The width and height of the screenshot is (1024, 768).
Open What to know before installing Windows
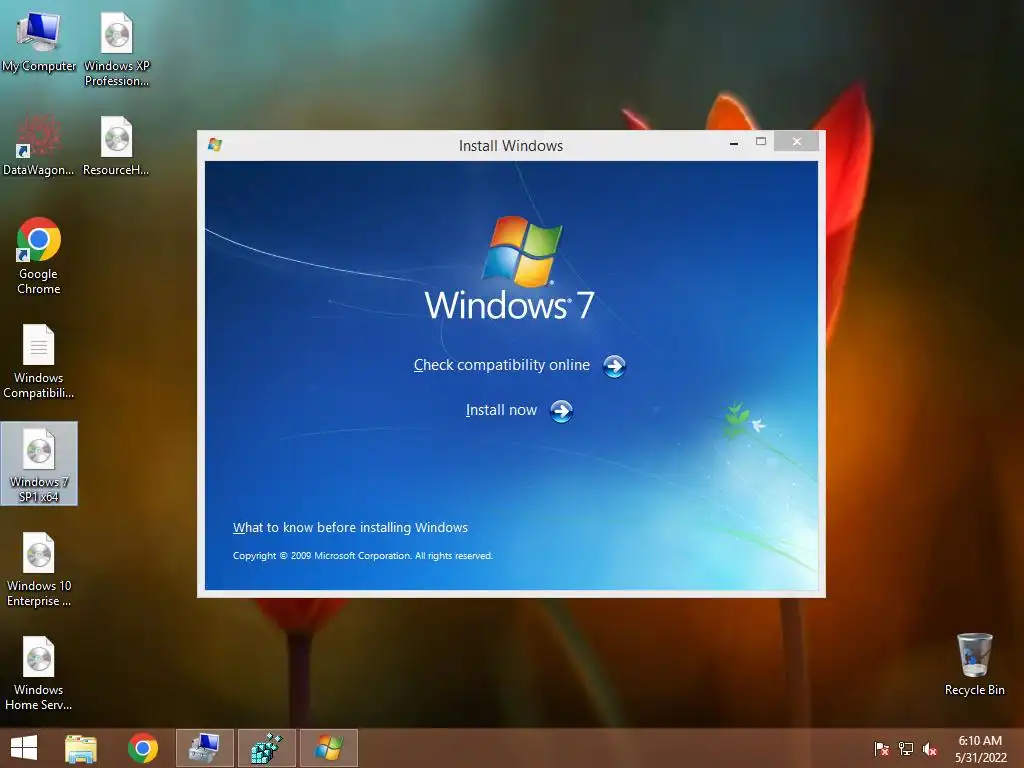[351, 528]
